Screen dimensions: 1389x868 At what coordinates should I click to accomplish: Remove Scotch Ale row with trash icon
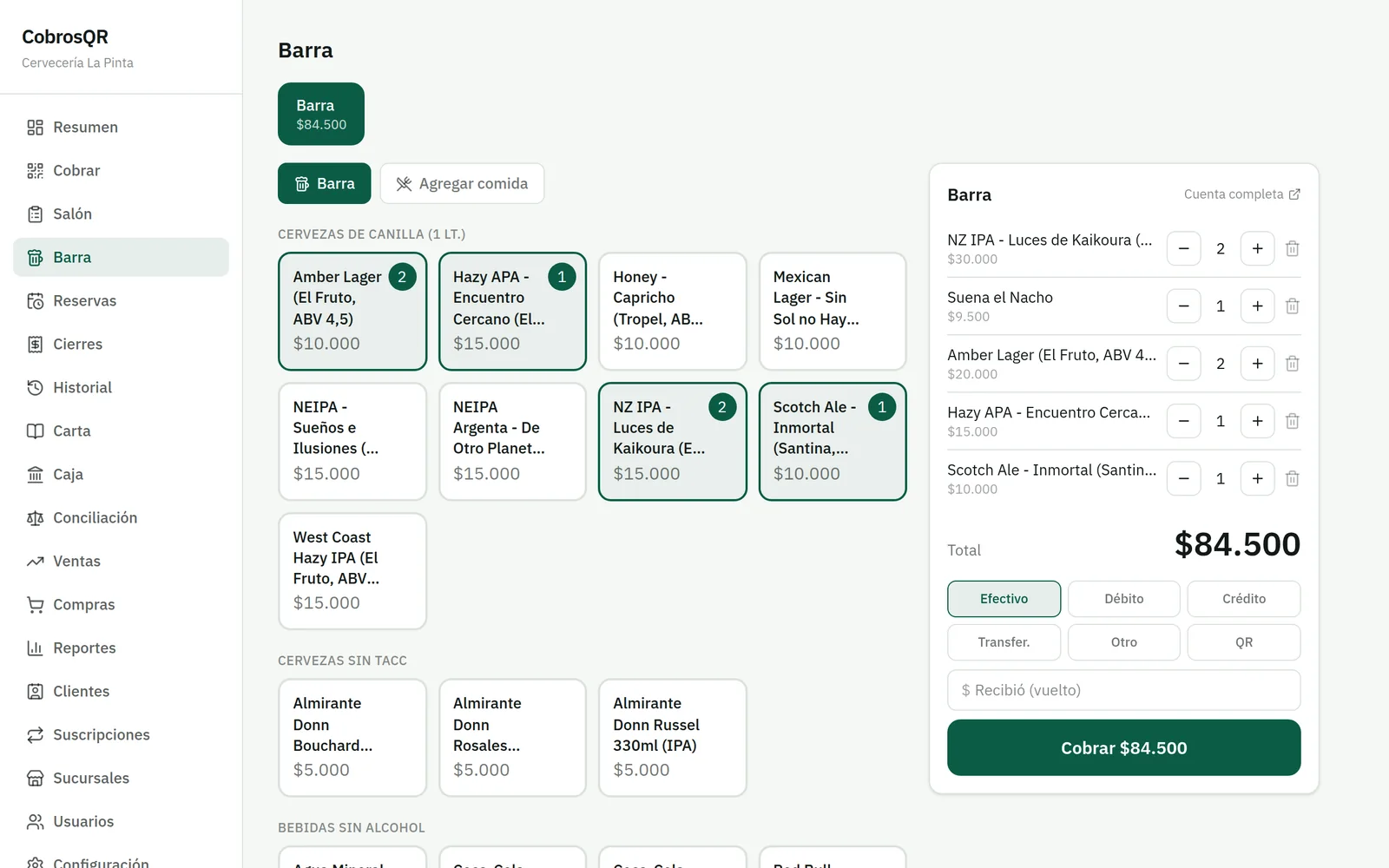point(1292,478)
